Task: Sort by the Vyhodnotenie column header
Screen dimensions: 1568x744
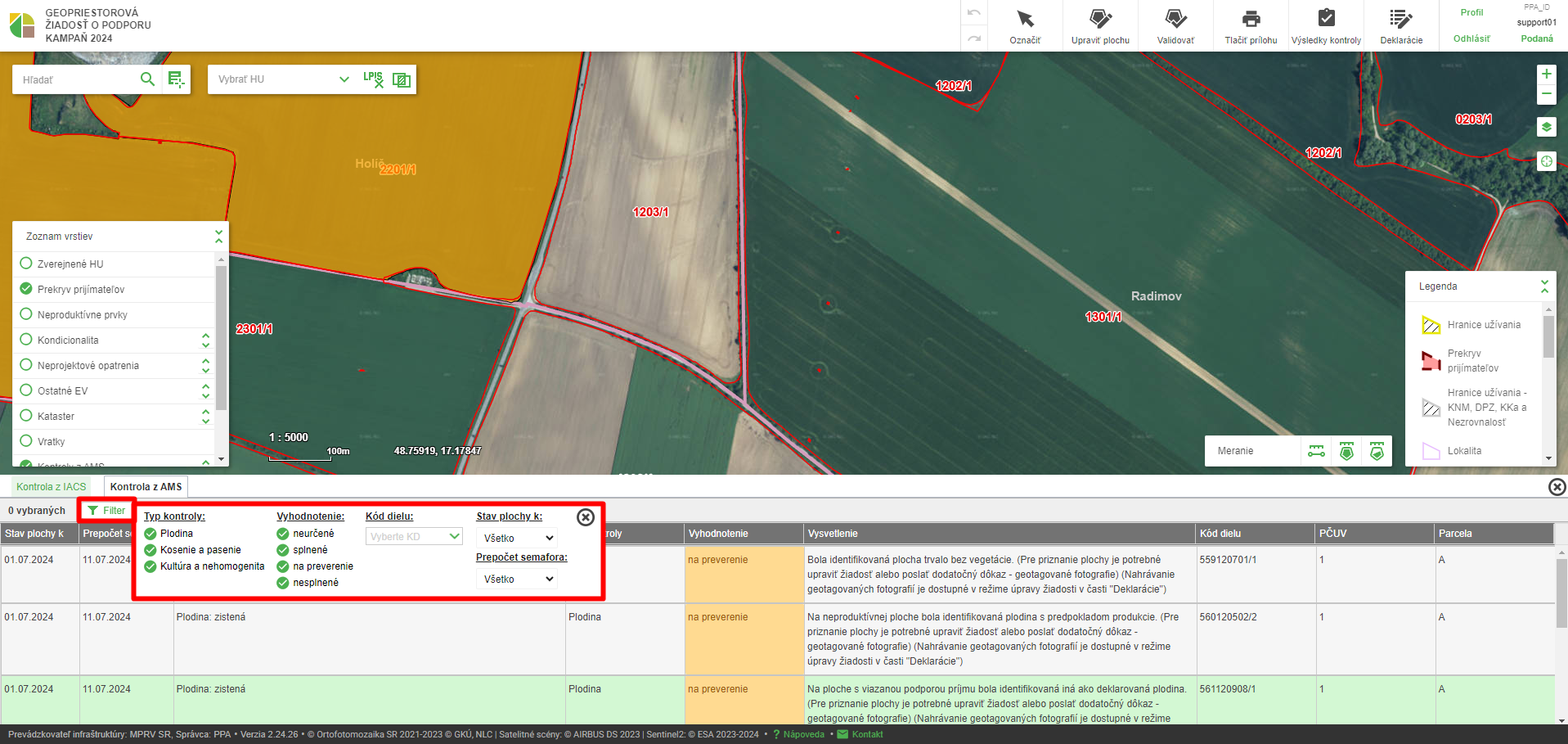Action: coord(744,534)
